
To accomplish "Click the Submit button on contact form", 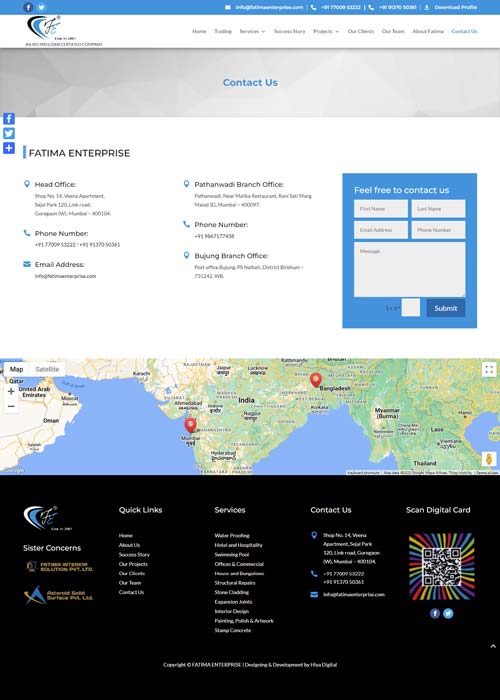I will 446,308.
